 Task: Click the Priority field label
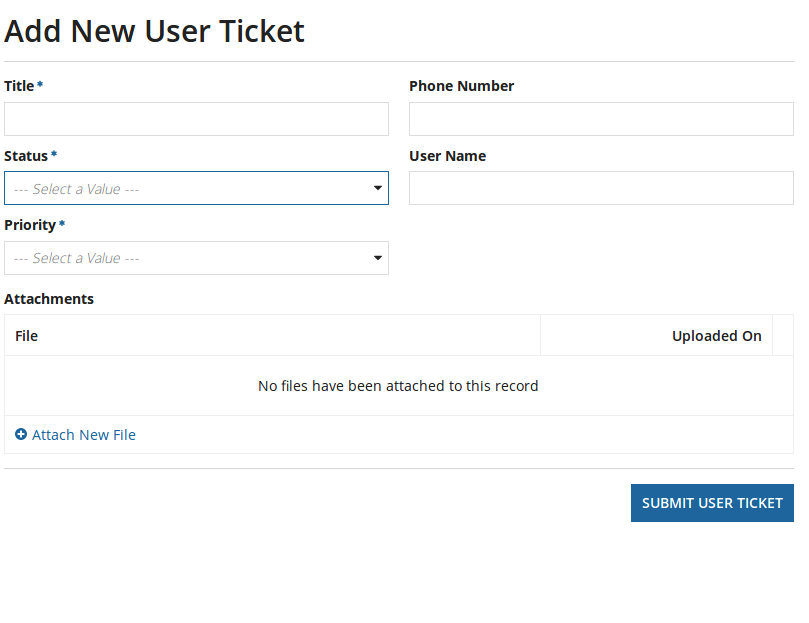(30, 225)
